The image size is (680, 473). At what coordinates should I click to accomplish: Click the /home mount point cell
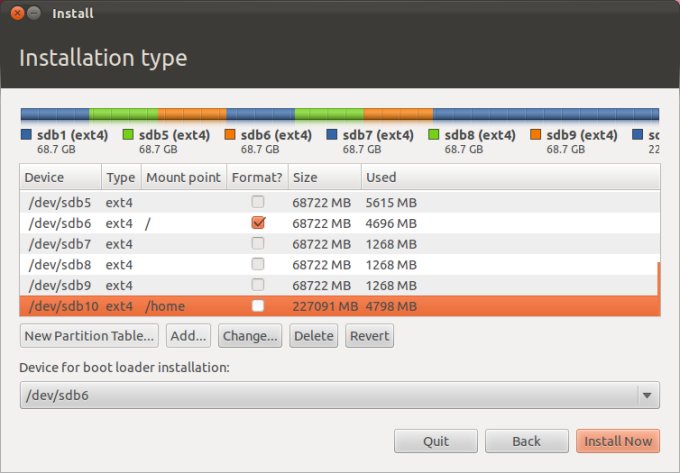click(x=165, y=306)
